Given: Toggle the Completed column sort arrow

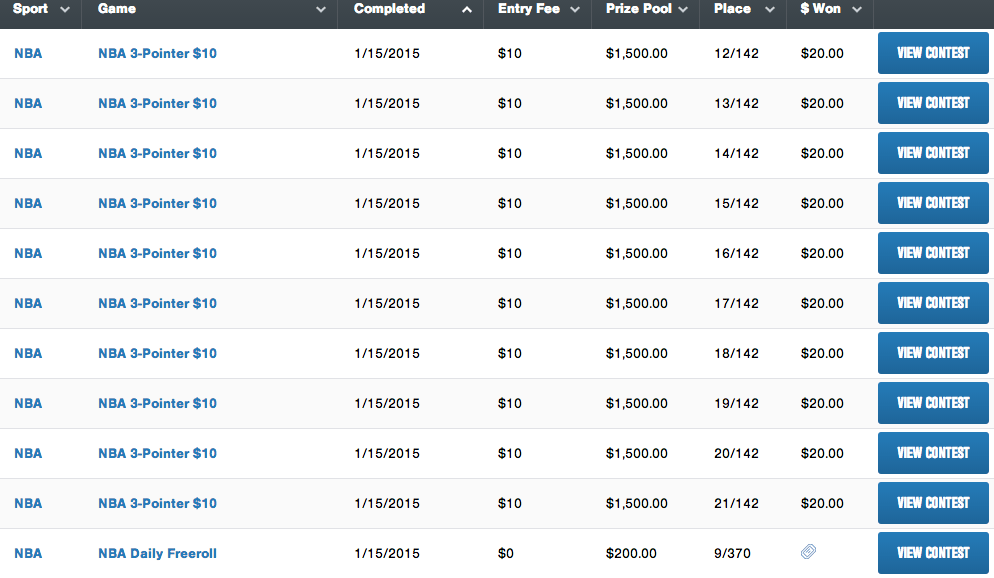Looking at the screenshot, I should click(x=467, y=10).
